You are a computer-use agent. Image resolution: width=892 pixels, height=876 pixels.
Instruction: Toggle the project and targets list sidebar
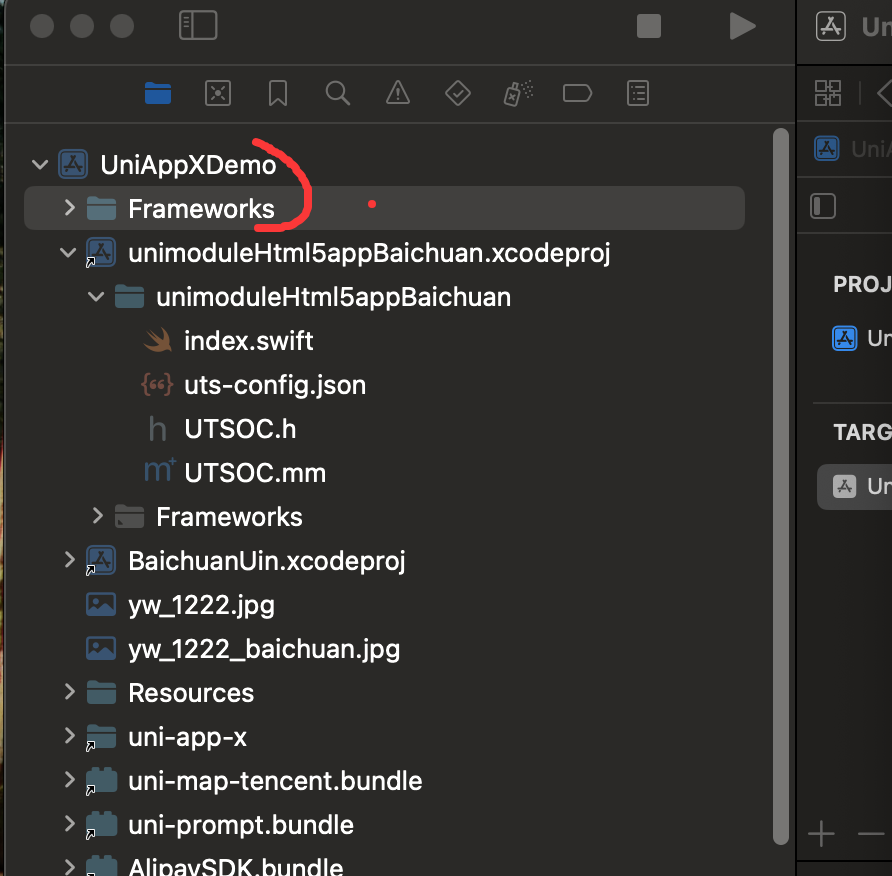823,206
